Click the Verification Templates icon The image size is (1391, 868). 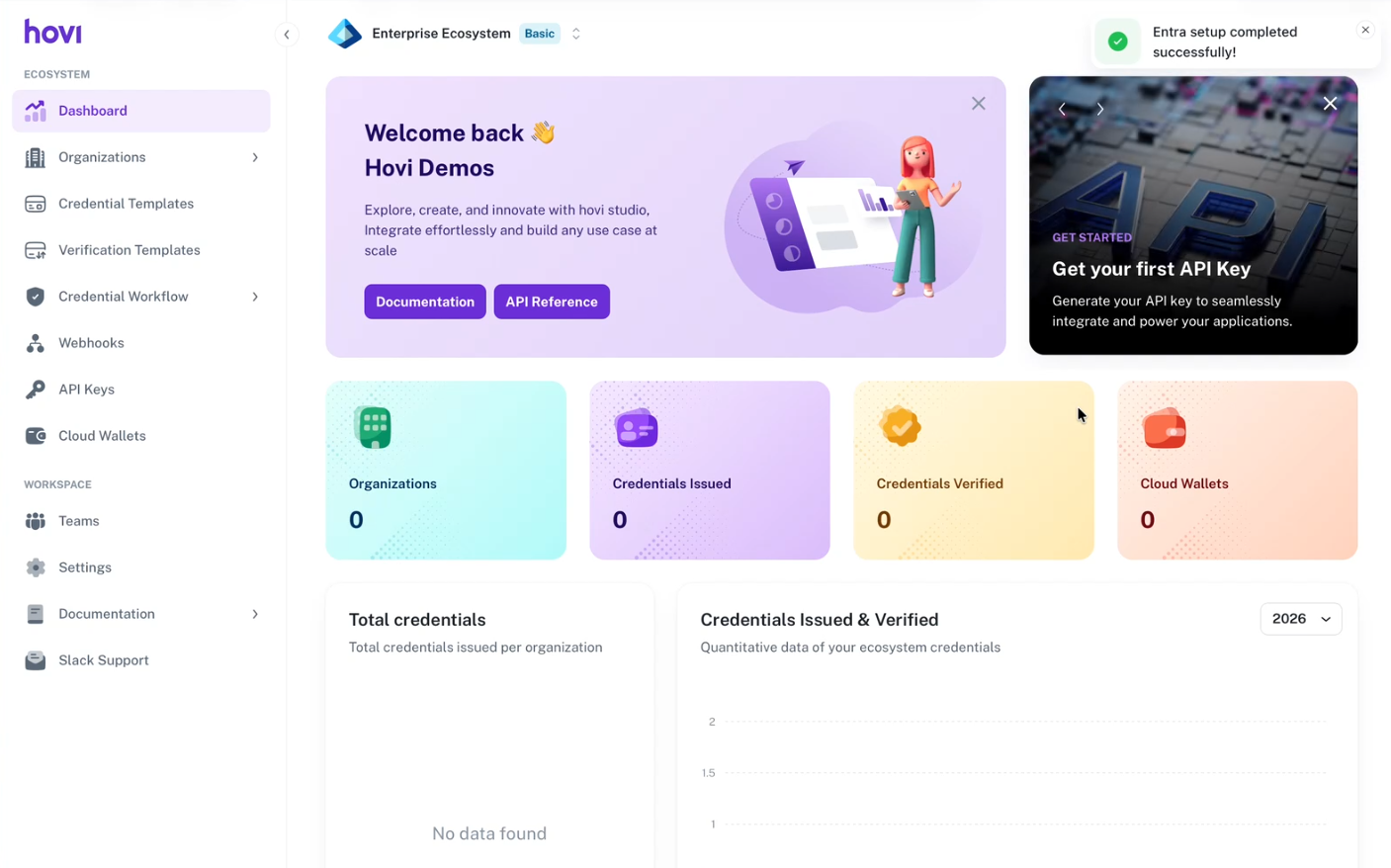[36, 250]
